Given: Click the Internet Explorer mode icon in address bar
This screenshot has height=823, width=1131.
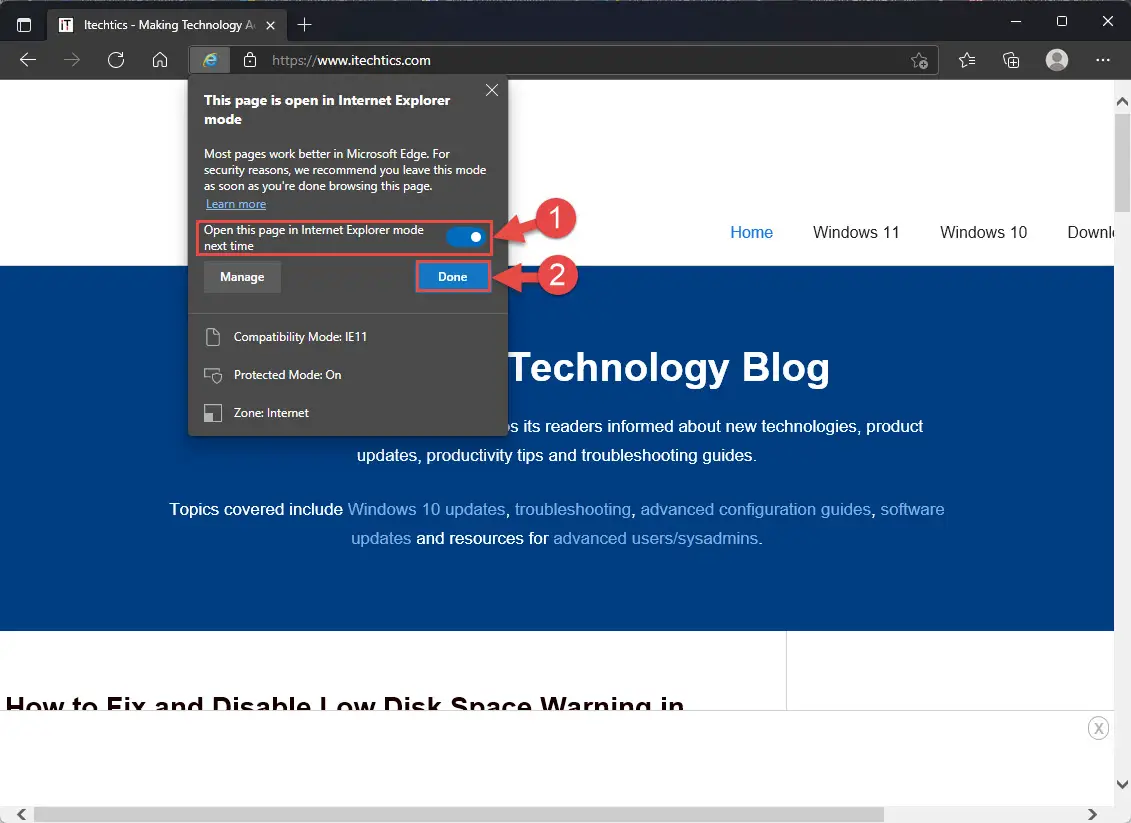Looking at the screenshot, I should click(x=210, y=59).
